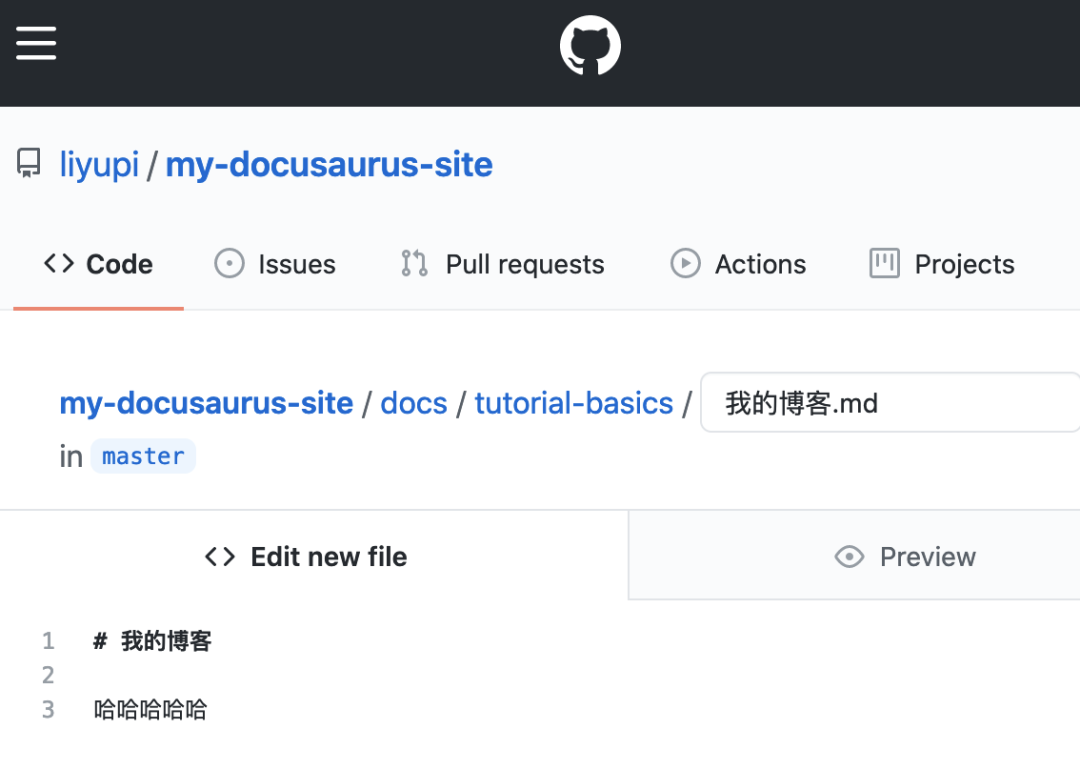This screenshot has height=770, width=1080.
Task: Place cursor on the heading line 1 text
Action: pyautogui.click(x=166, y=641)
